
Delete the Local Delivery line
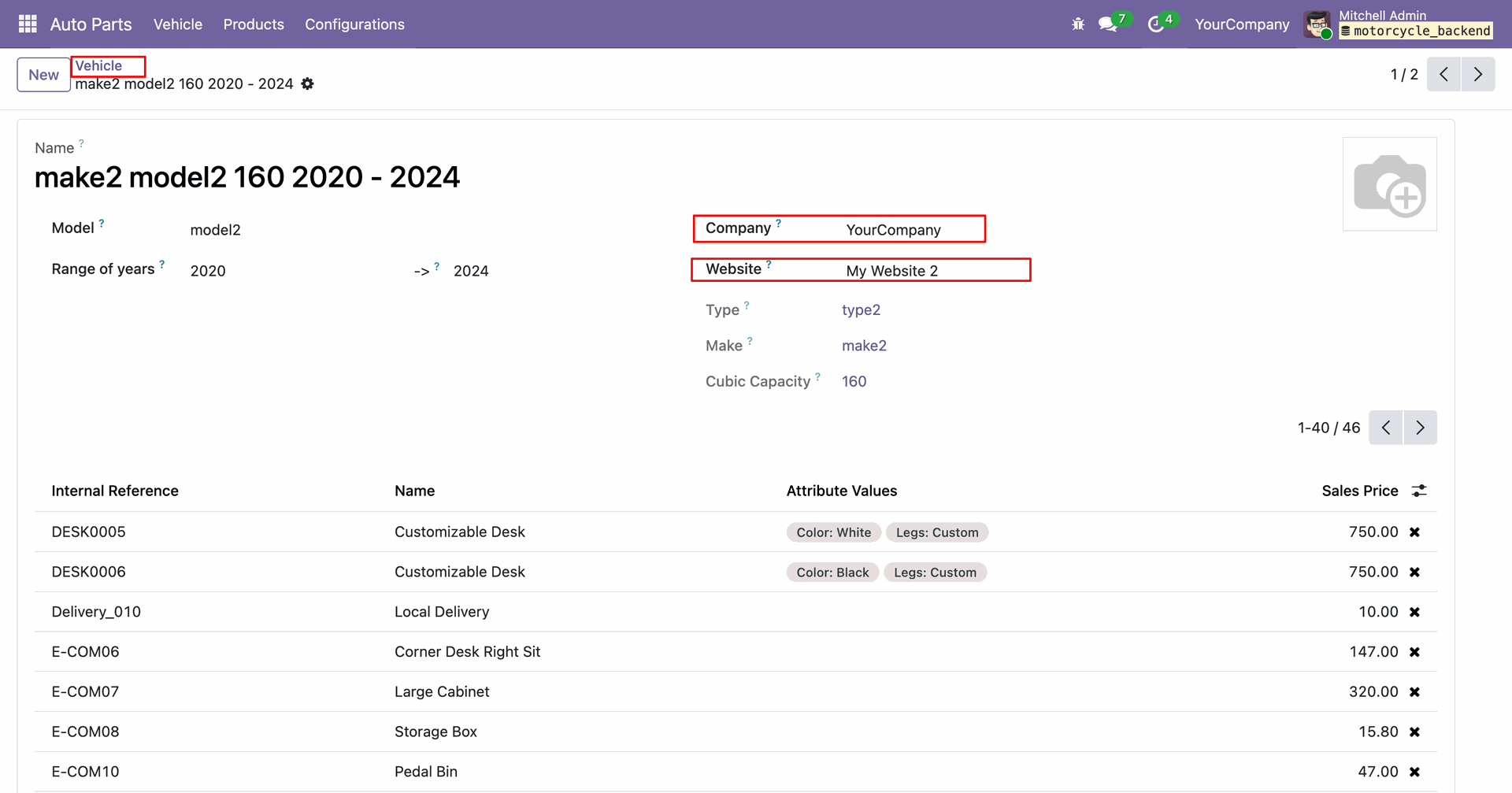(x=1414, y=613)
